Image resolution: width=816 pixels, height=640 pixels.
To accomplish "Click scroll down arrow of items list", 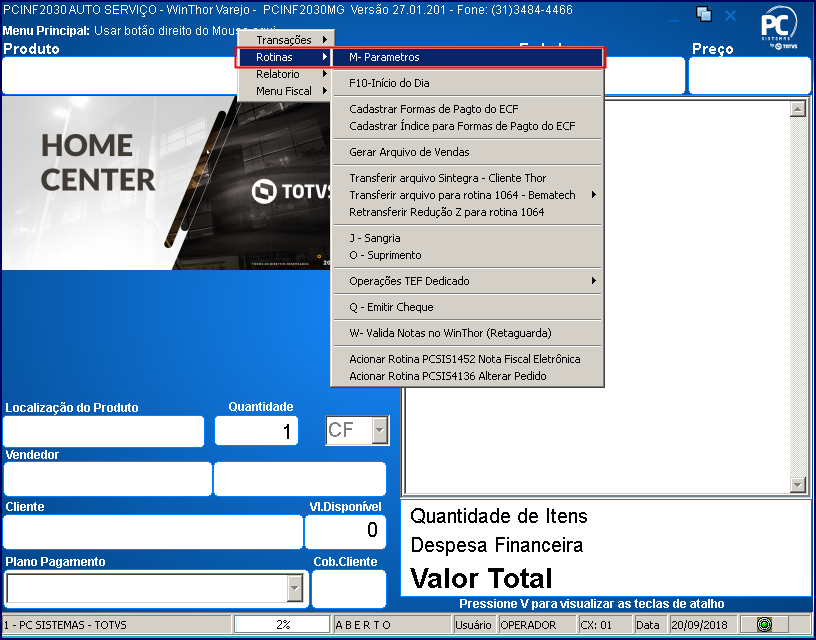I will (x=797, y=485).
